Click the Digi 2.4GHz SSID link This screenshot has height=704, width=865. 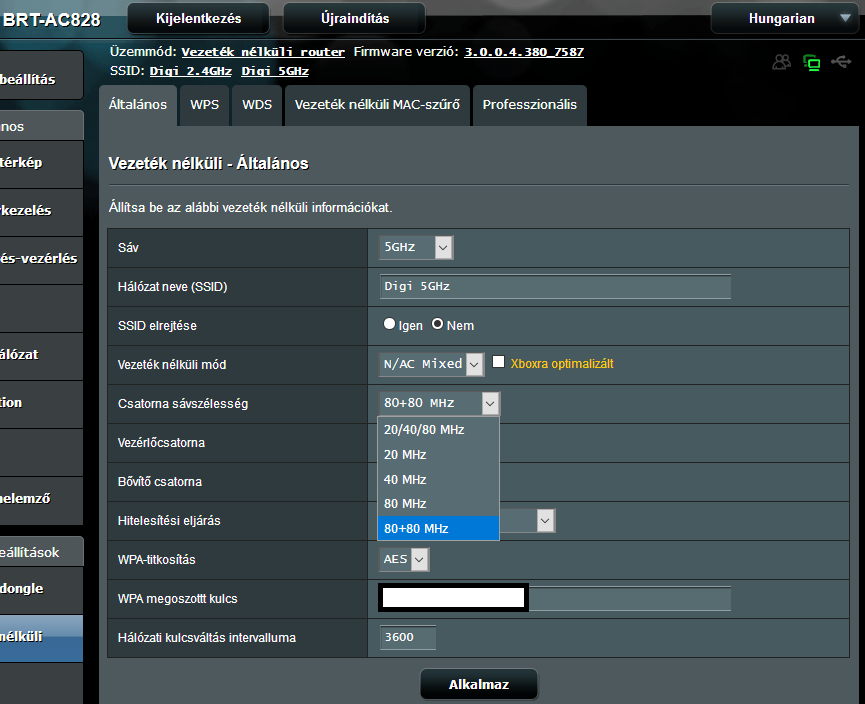point(191,71)
